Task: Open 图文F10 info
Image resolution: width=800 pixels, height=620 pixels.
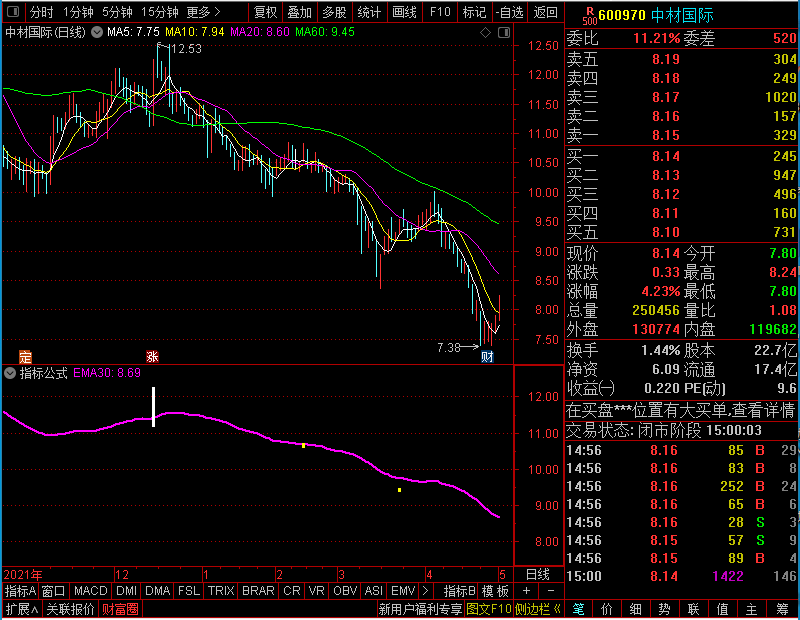Action: tap(488, 609)
